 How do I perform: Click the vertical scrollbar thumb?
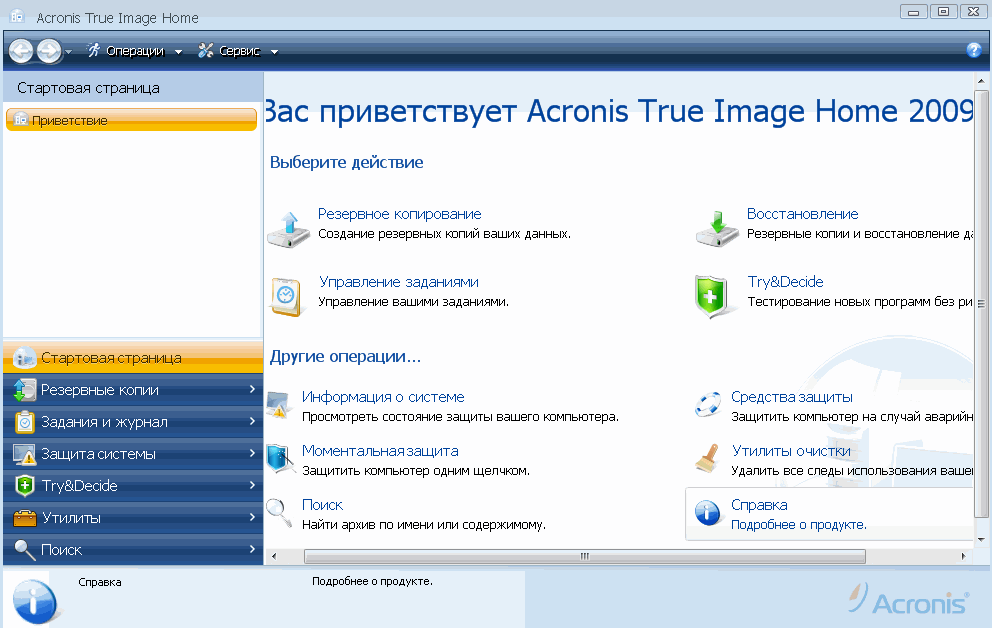coord(981,304)
